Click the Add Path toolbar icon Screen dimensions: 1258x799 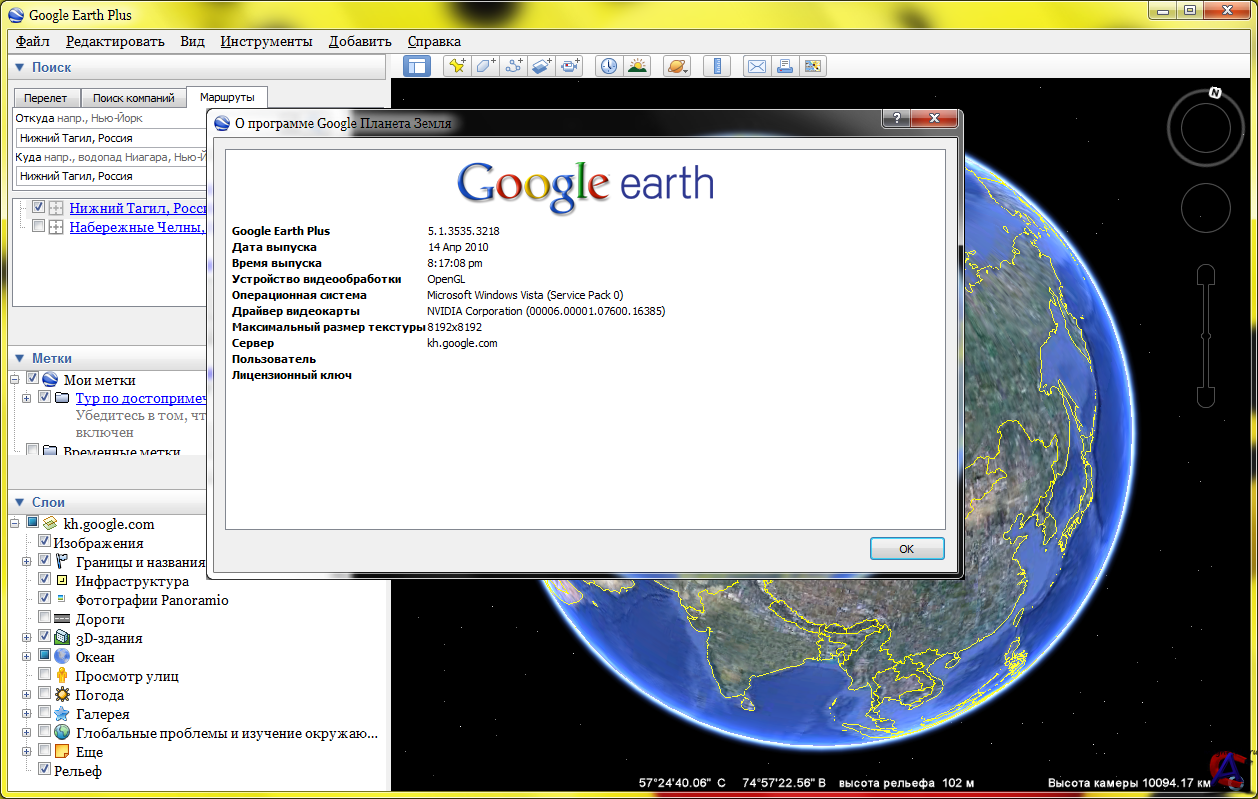(514, 66)
